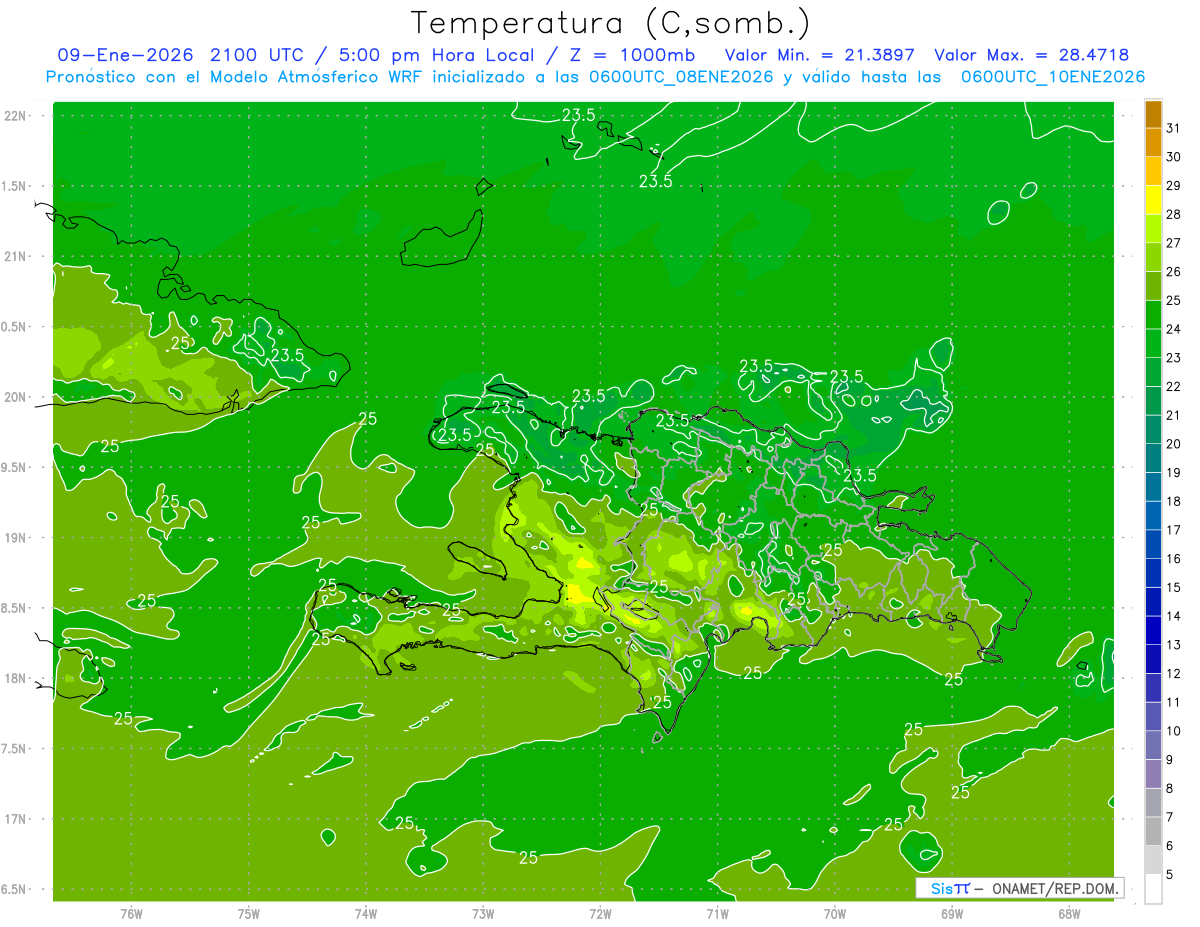1200x927 pixels.
Task: Click the legend value "31"
Action: point(1174,128)
